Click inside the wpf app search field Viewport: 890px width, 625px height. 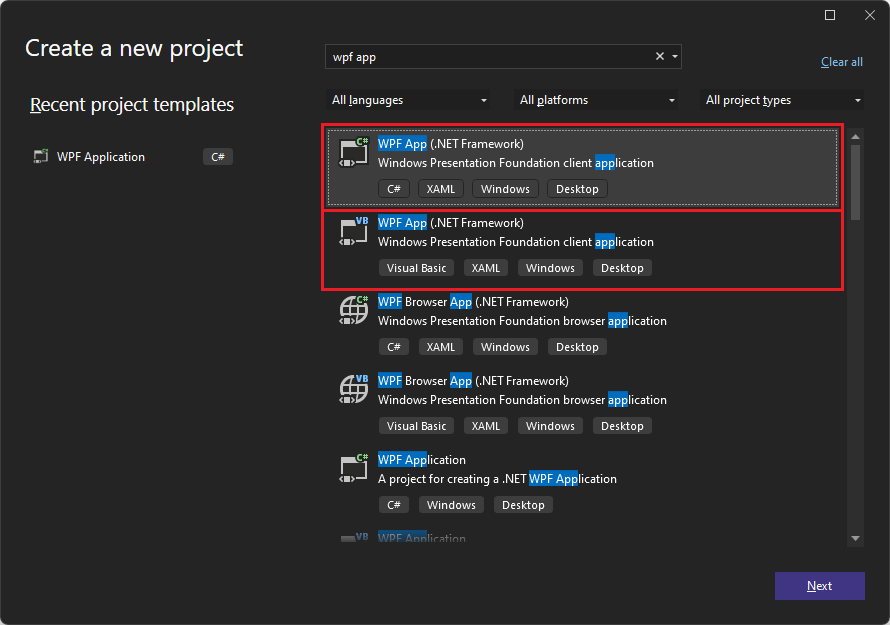tap(480, 56)
